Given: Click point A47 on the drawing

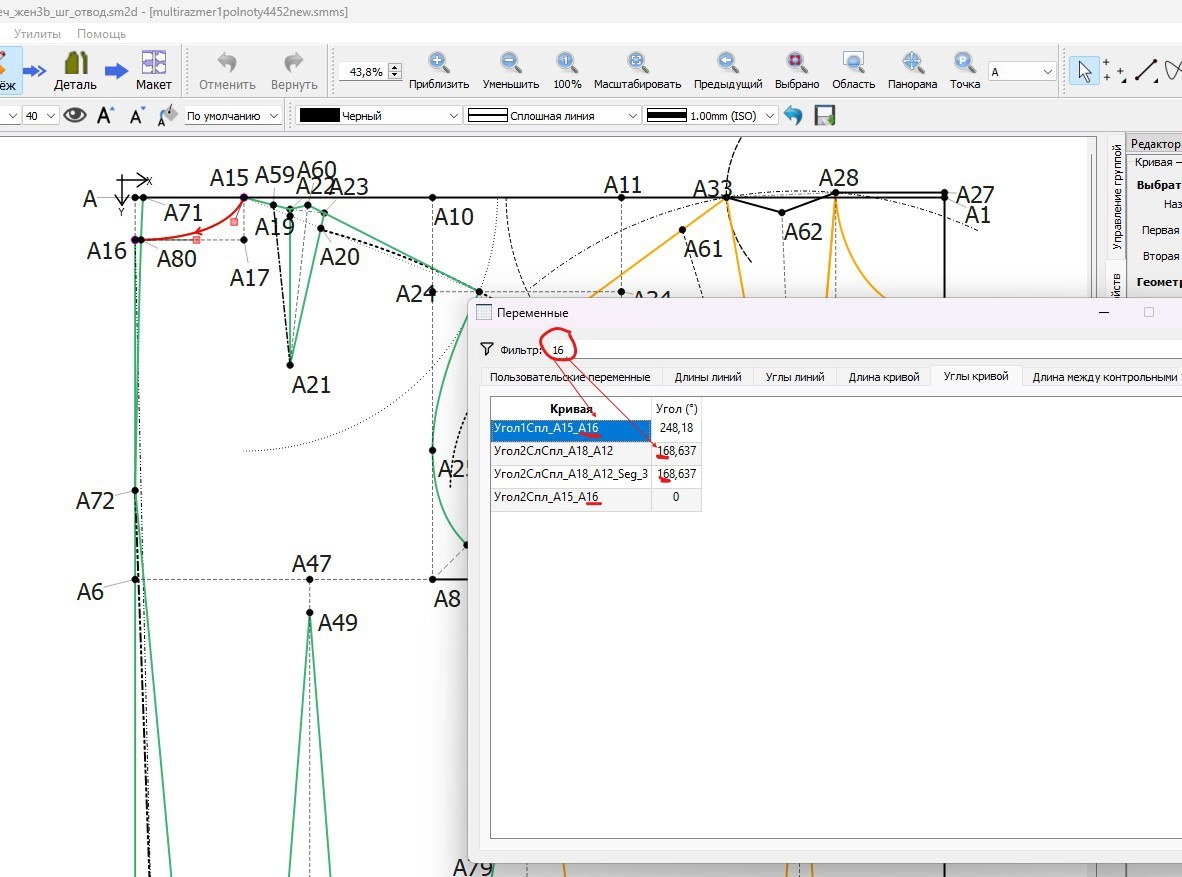Looking at the screenshot, I should point(310,579).
